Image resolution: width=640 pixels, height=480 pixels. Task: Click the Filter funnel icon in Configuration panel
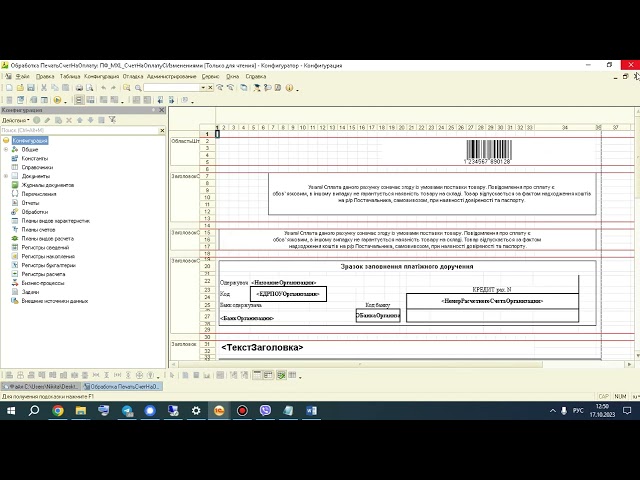click(112, 120)
